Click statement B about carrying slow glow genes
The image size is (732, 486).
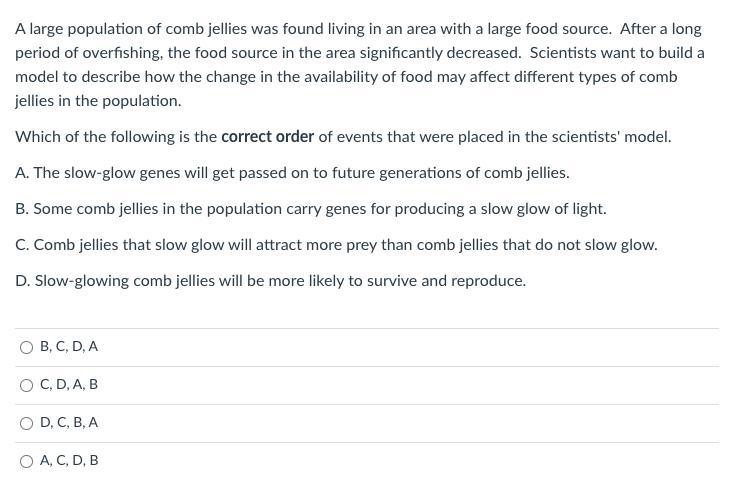(x=310, y=209)
